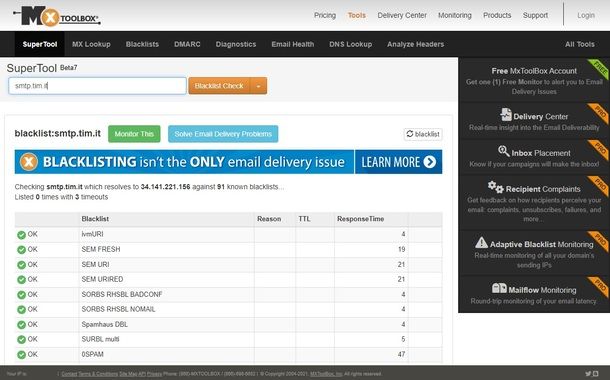Click the OK check icon for 0SPAM
The image size is (610, 380).
coord(21,355)
